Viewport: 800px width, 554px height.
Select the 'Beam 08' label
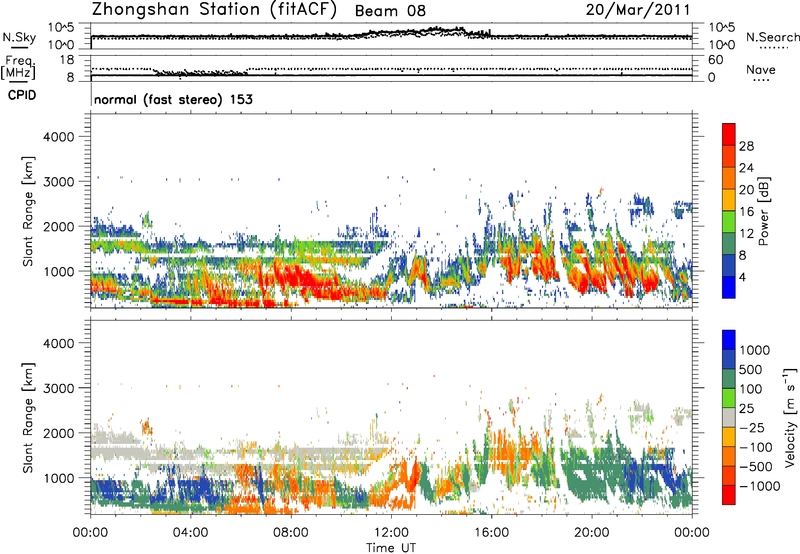pyautogui.click(x=390, y=11)
